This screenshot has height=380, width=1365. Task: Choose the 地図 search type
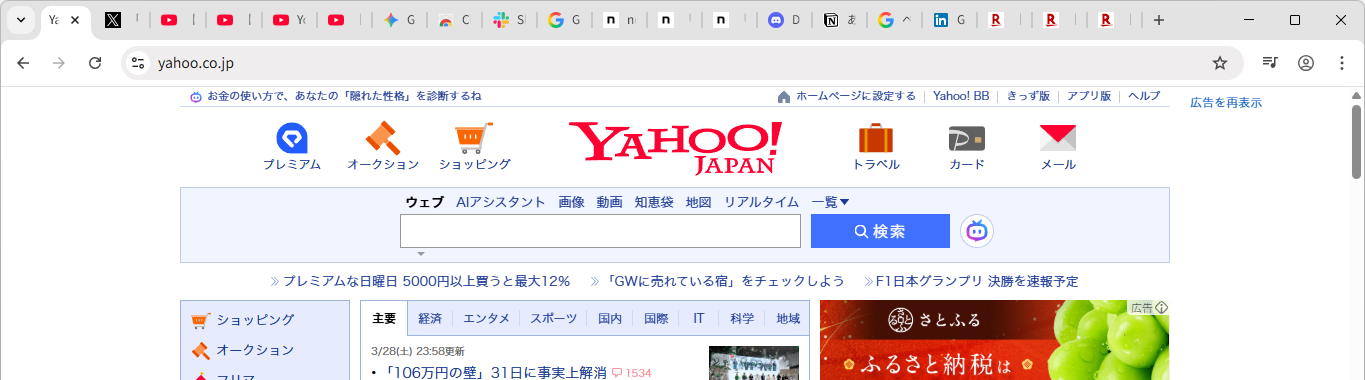click(698, 202)
